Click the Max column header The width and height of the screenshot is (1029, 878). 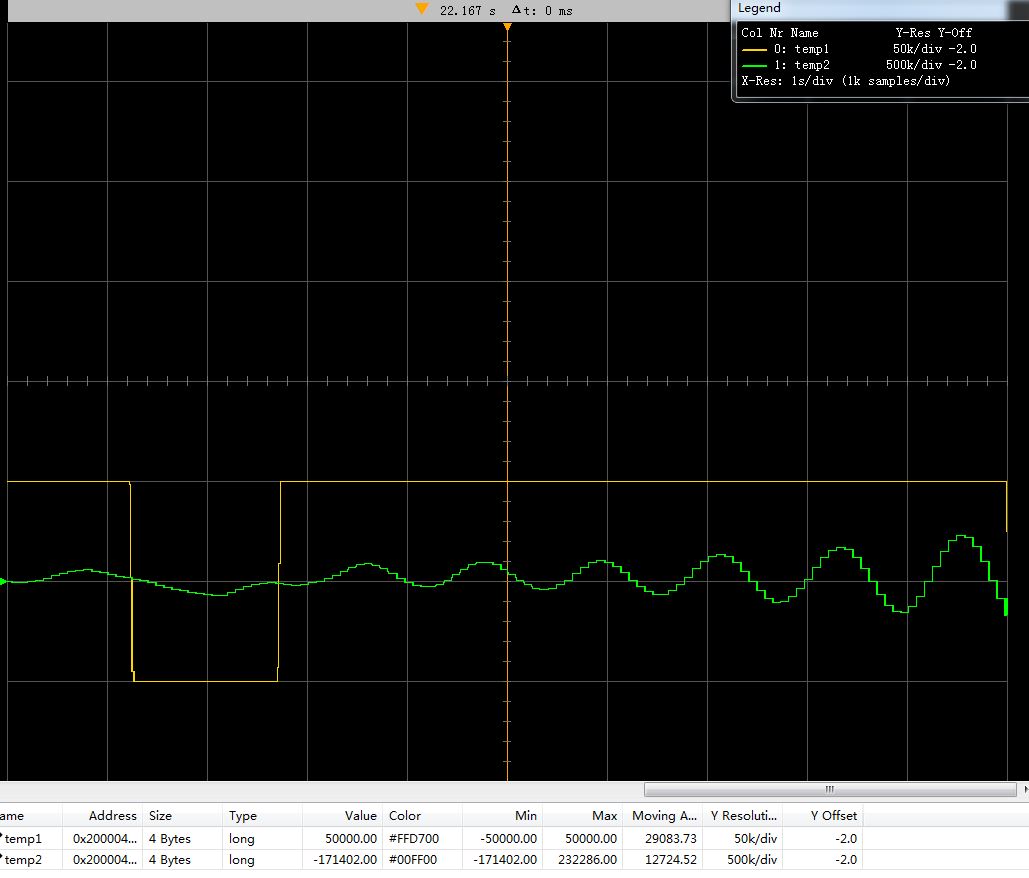583,816
